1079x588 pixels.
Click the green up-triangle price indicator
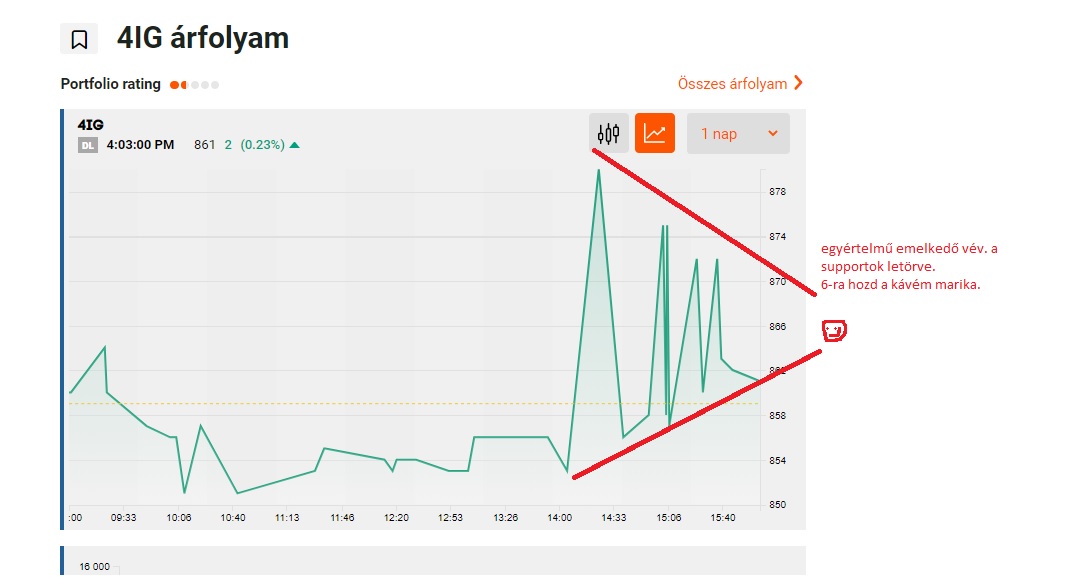[x=294, y=145]
